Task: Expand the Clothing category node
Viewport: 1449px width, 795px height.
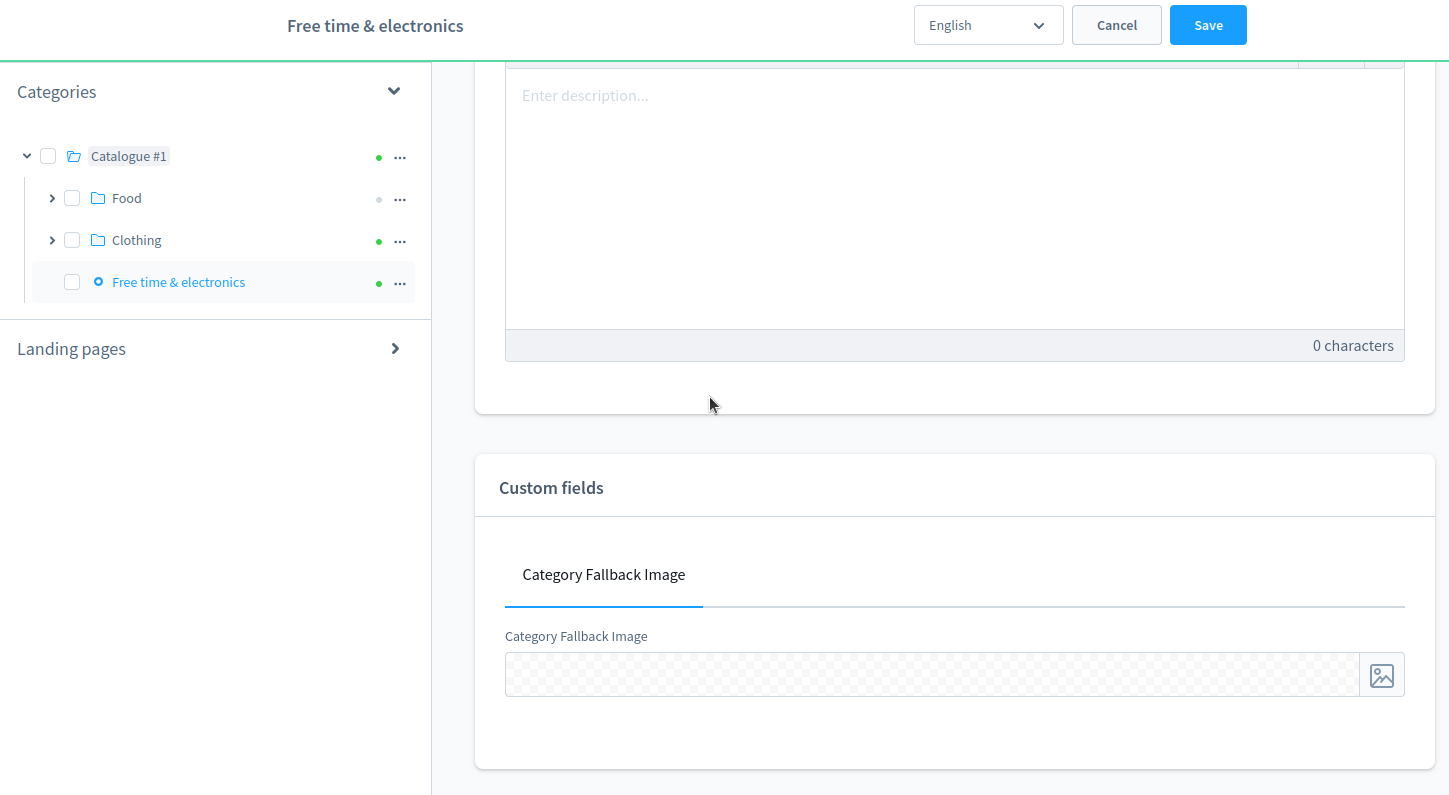Action: coord(52,240)
